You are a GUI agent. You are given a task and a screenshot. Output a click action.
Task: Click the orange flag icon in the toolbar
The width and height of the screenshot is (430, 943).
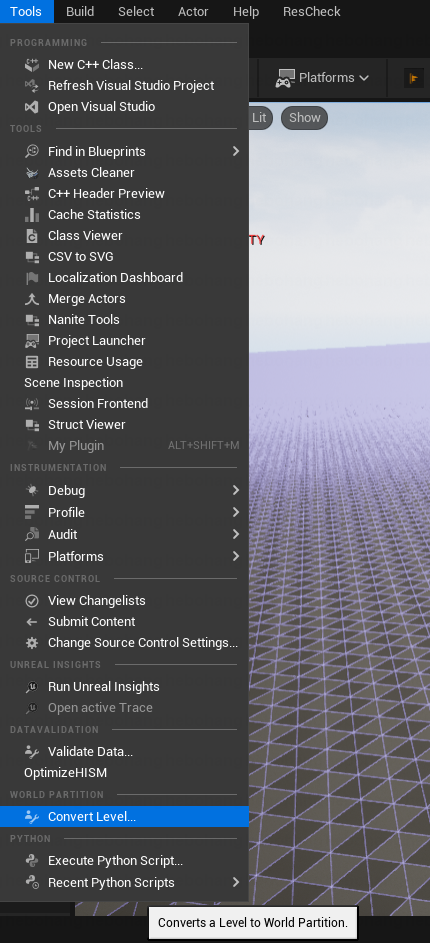point(414,78)
